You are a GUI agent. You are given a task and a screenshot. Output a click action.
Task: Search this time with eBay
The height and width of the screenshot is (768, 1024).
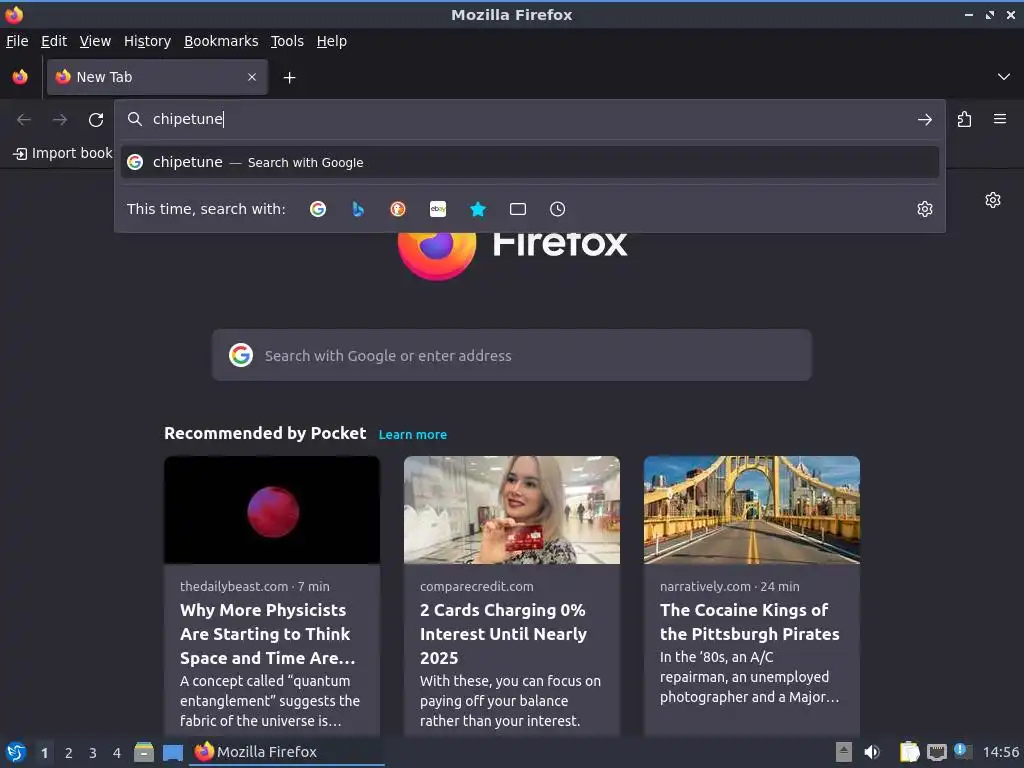coord(438,209)
